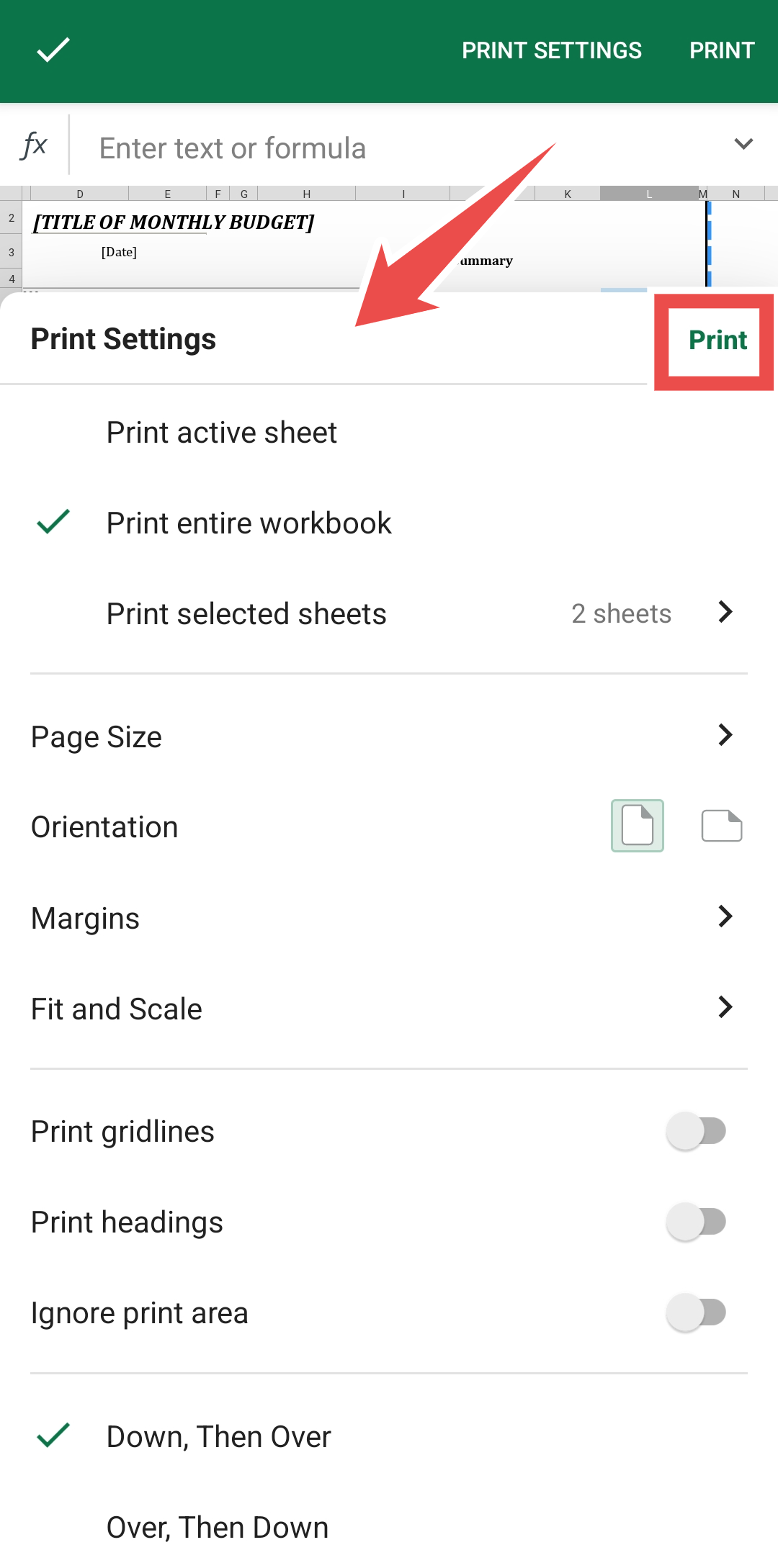The image size is (778, 1568).
Task: Open the Margins settings
Action: click(389, 918)
